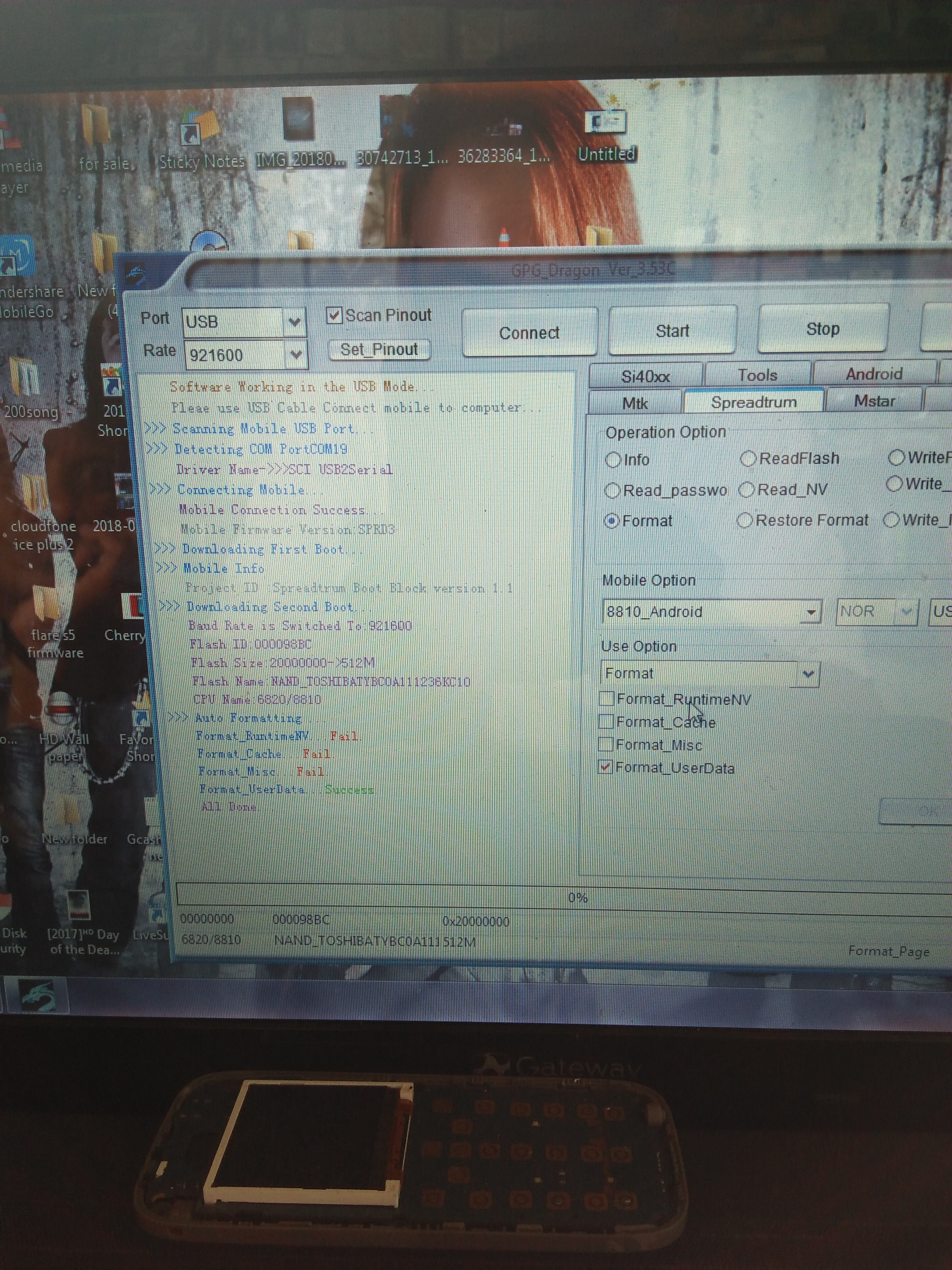Click the log line 'Format_UserData...Success'
The image size is (952, 1270).
point(287,789)
